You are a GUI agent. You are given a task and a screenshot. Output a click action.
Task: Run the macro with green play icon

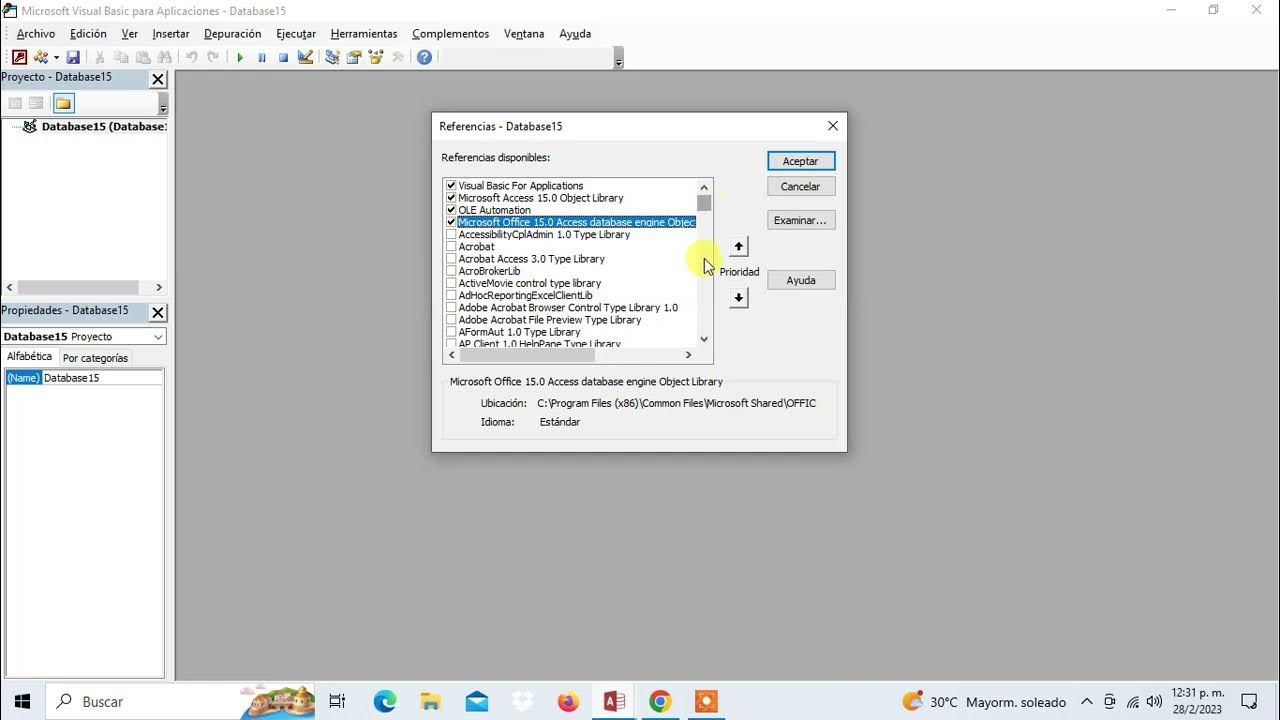pos(239,58)
